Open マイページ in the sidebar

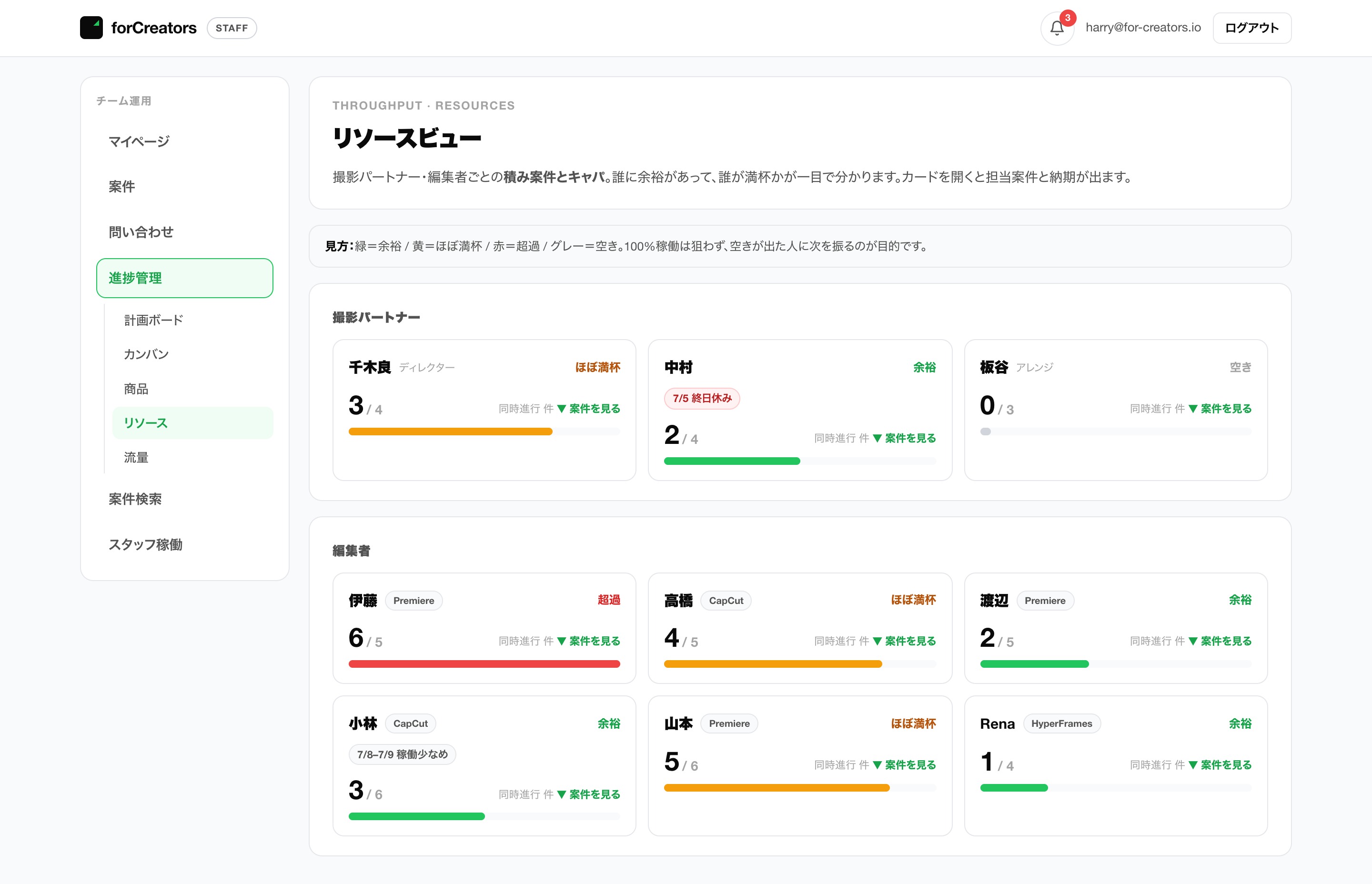[x=184, y=141]
